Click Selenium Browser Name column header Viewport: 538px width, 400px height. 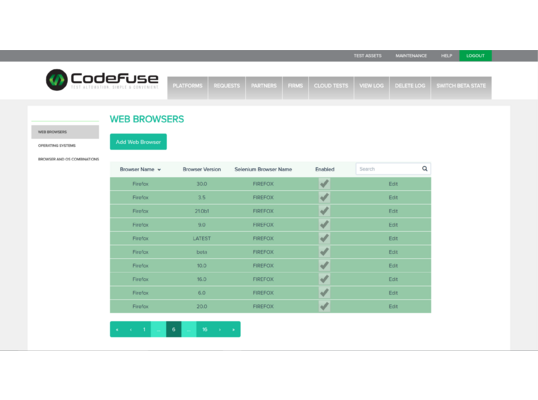[x=263, y=169]
